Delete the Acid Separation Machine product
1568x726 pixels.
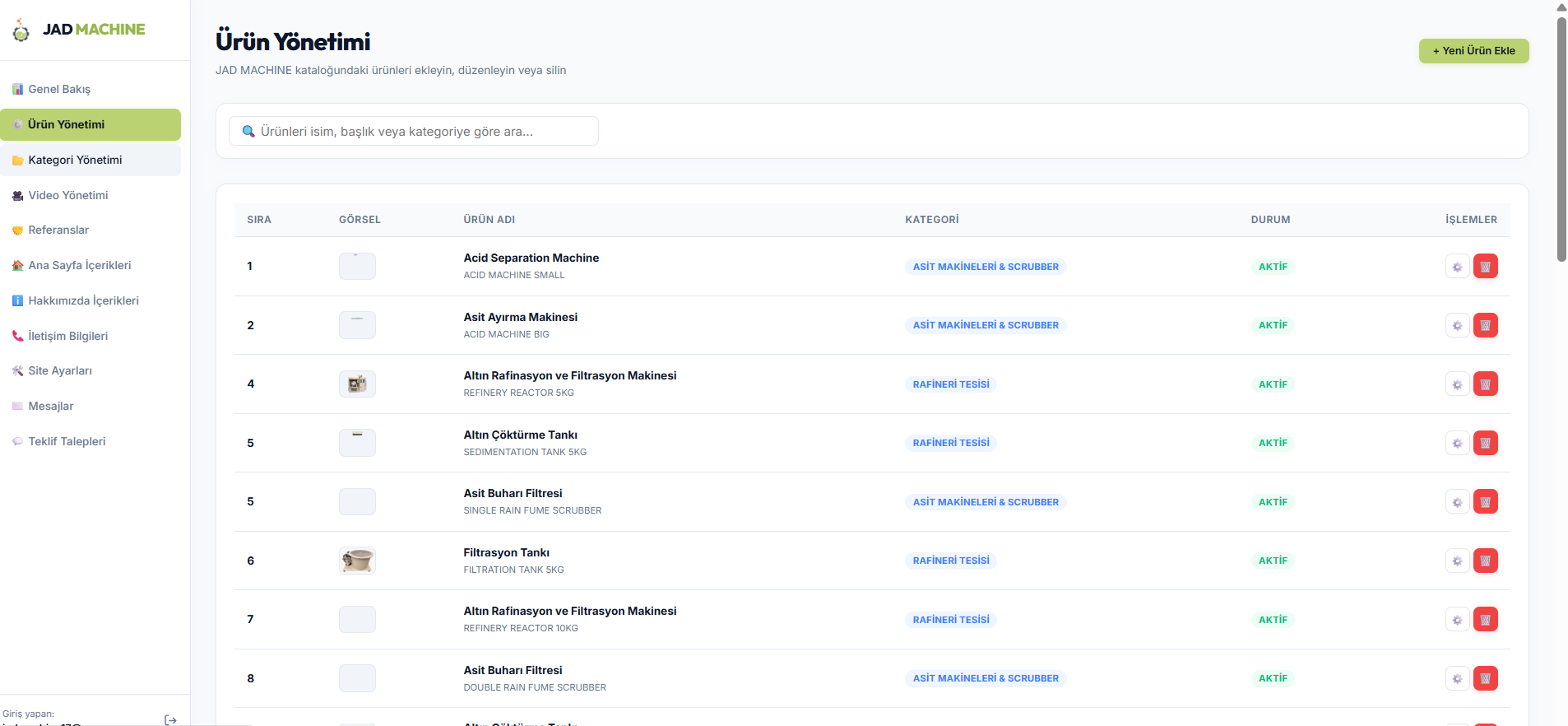click(x=1485, y=267)
